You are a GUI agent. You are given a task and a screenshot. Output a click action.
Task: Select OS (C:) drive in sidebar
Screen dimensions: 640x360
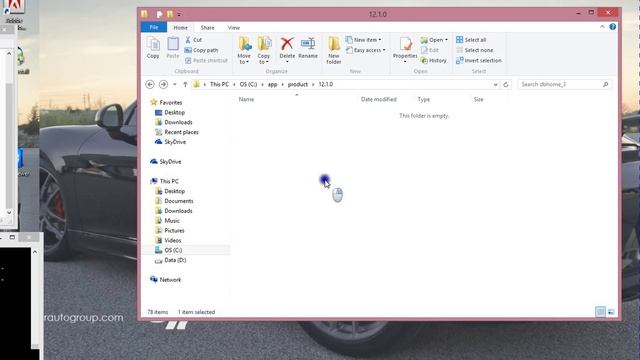pos(173,250)
